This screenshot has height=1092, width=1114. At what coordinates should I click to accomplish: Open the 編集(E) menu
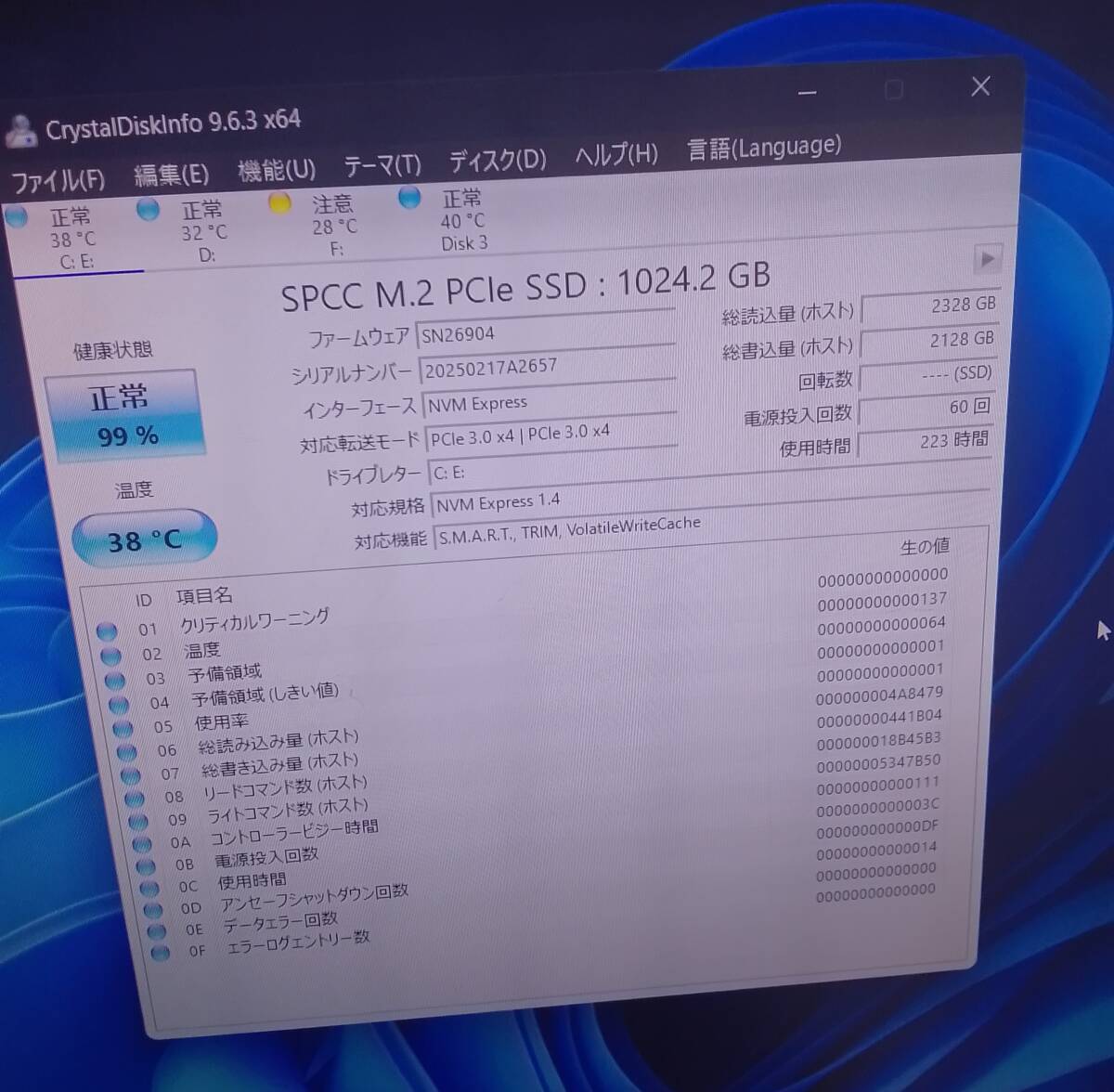(x=171, y=174)
